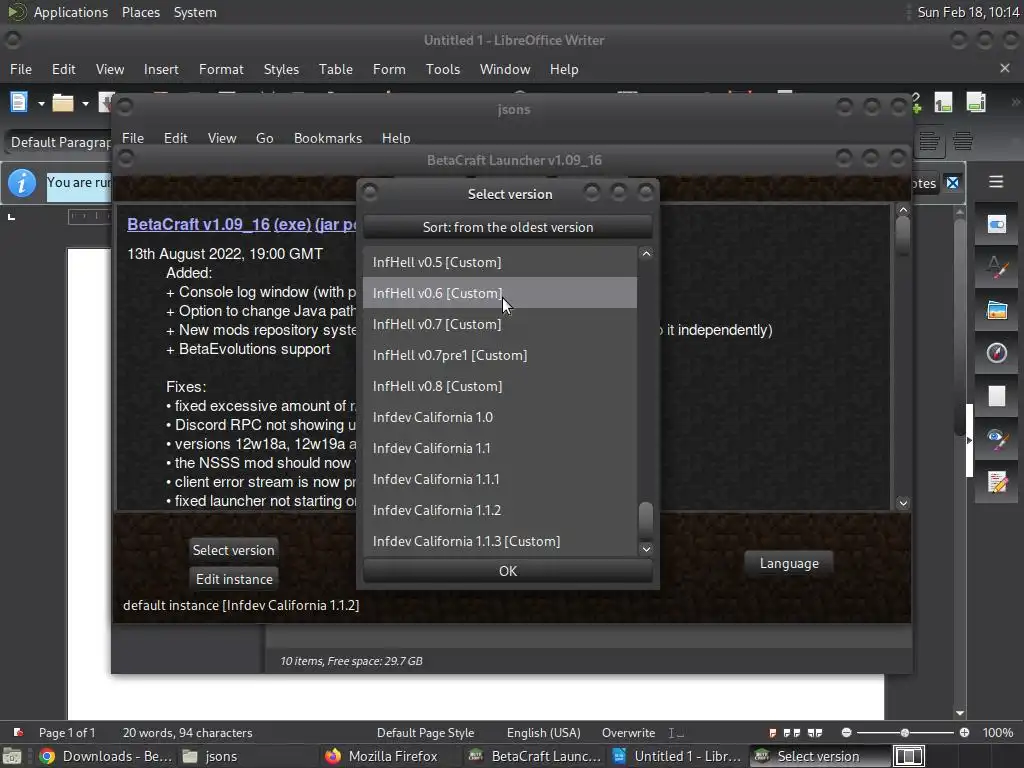
Task: Click changelog panel scroll up arrow
Action: pos(903,210)
